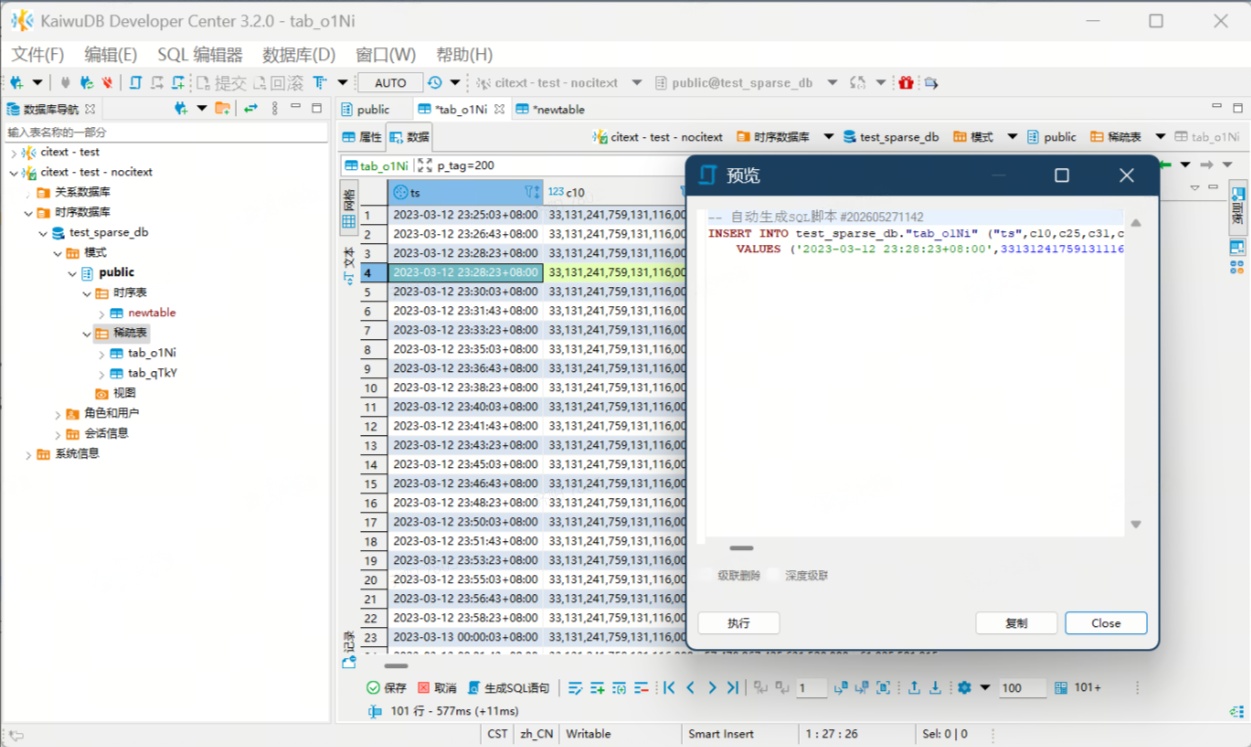Click the table name filter input field

[x=165, y=132]
